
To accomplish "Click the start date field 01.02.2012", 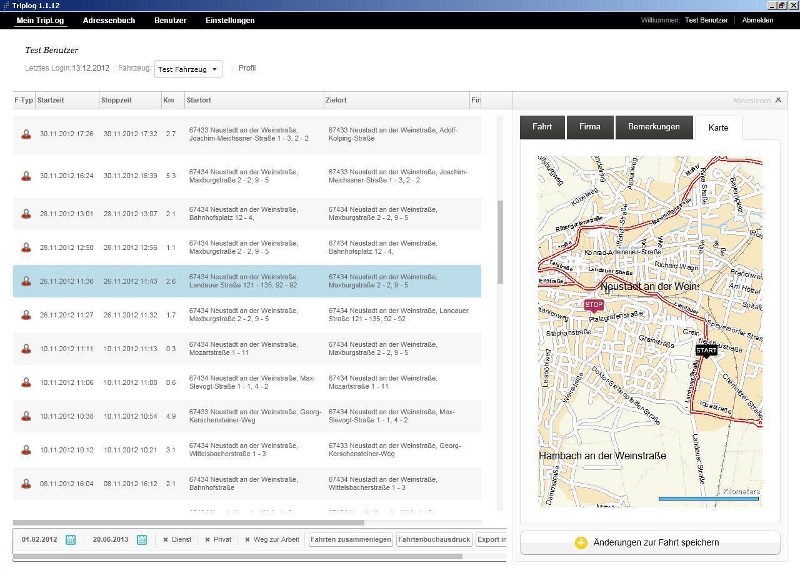I will [39, 539].
